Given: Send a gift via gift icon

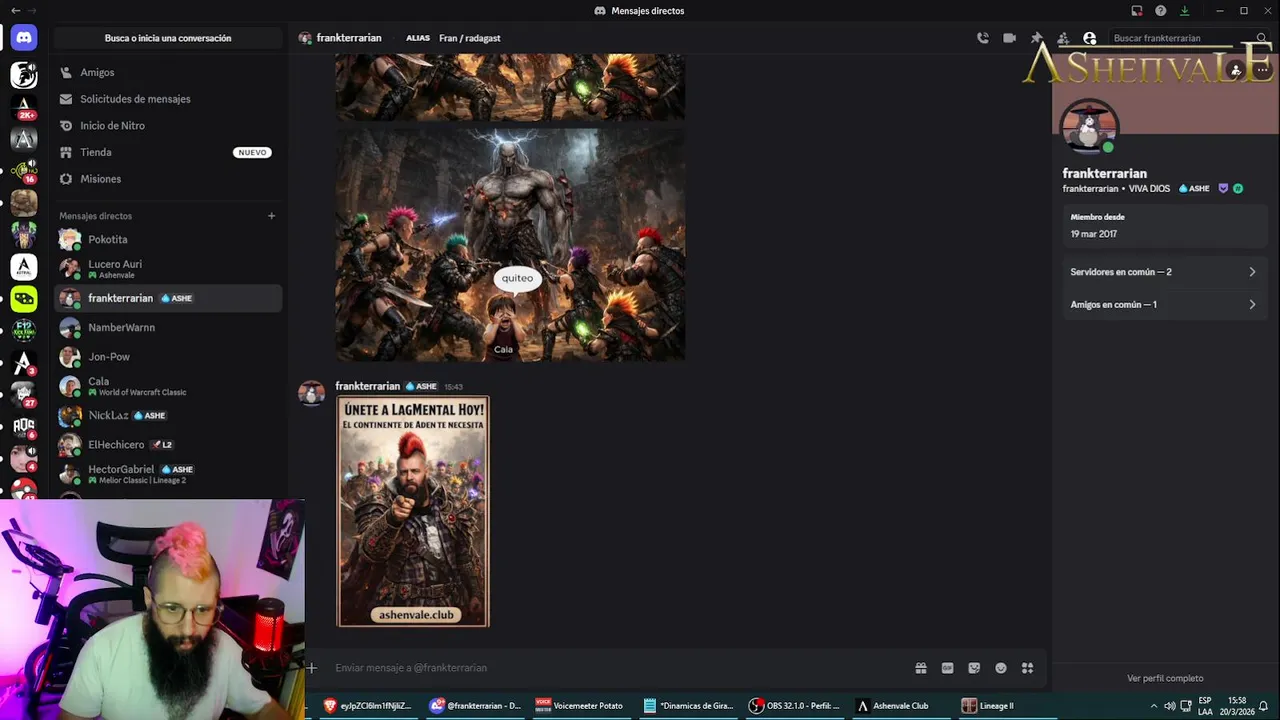Looking at the screenshot, I should coord(921,668).
